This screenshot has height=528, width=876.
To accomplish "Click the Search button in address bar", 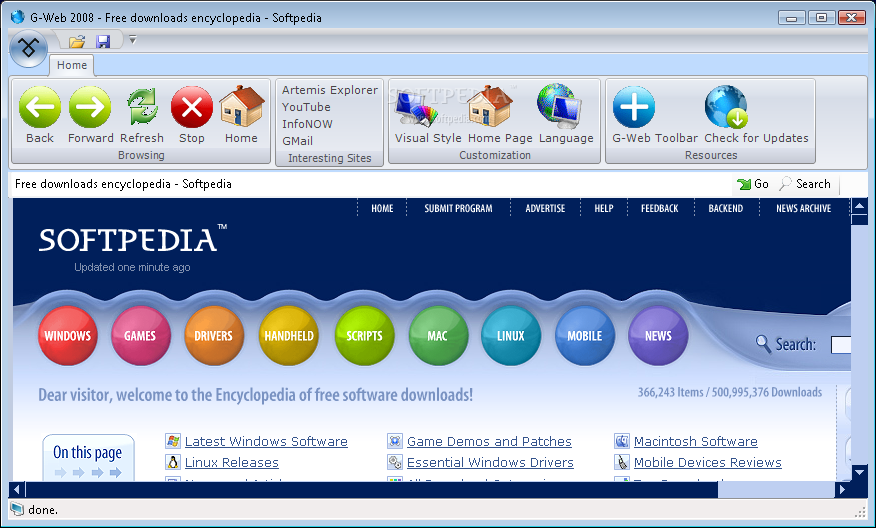I will 805,184.
